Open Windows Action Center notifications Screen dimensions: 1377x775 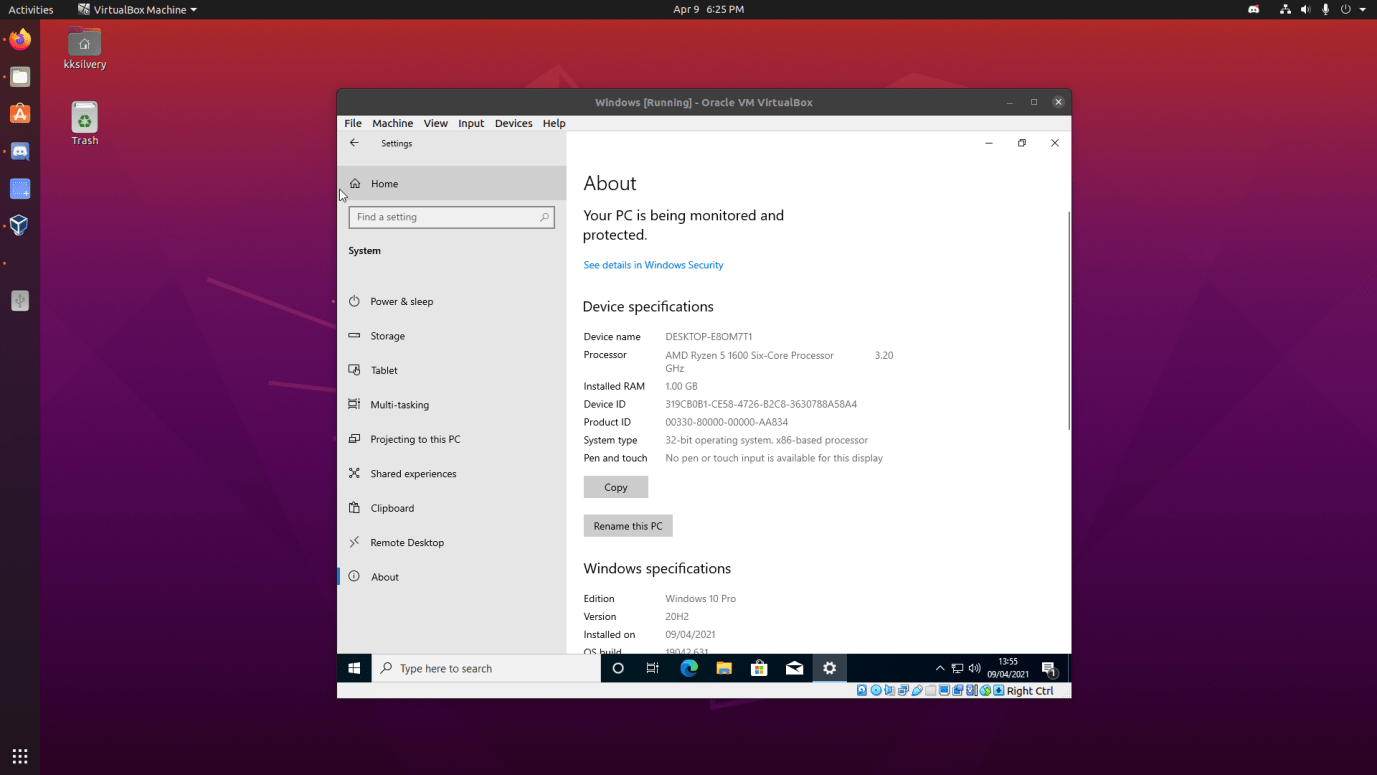[1049, 668]
